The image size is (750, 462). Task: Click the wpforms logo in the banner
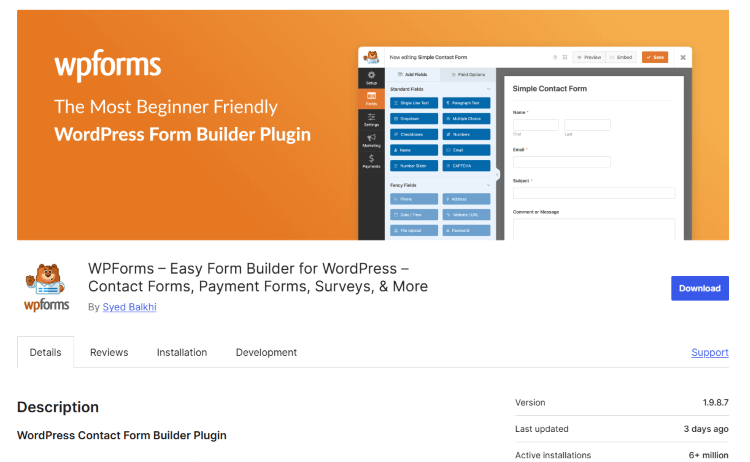point(108,65)
